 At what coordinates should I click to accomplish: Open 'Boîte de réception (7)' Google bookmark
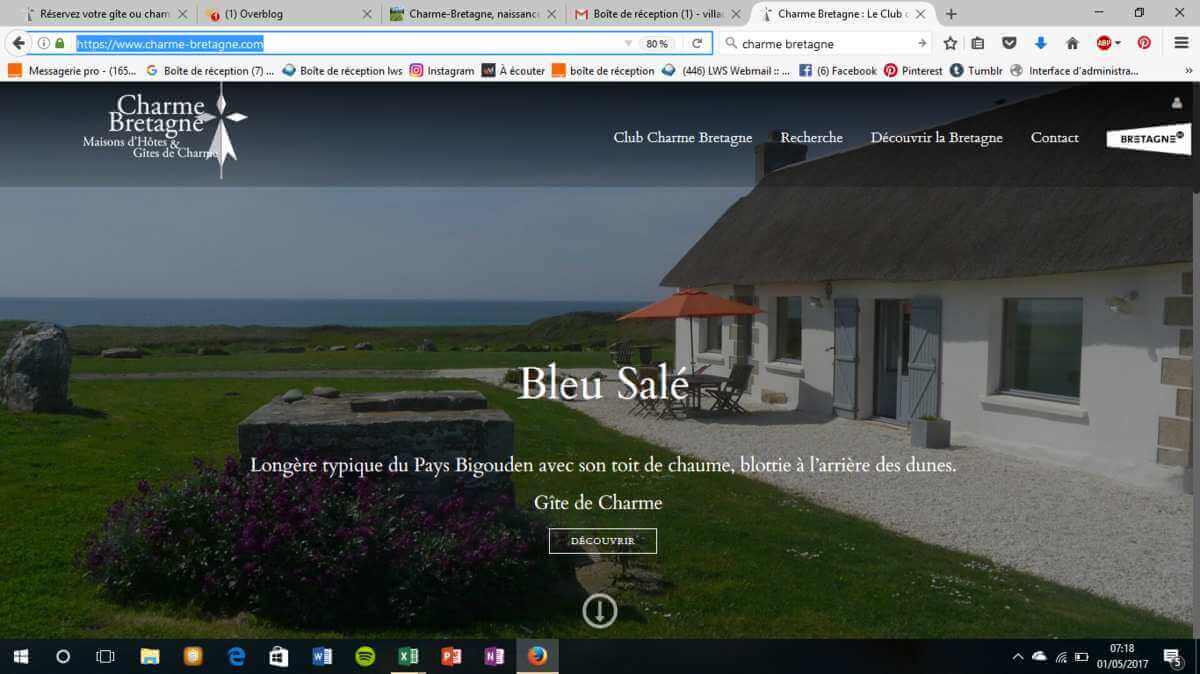210,71
